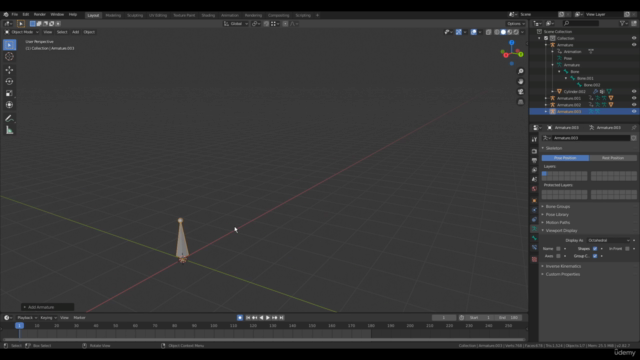Switch to the Sculpting workspace tab
Viewport: 640px width, 360px height.
click(135, 15)
